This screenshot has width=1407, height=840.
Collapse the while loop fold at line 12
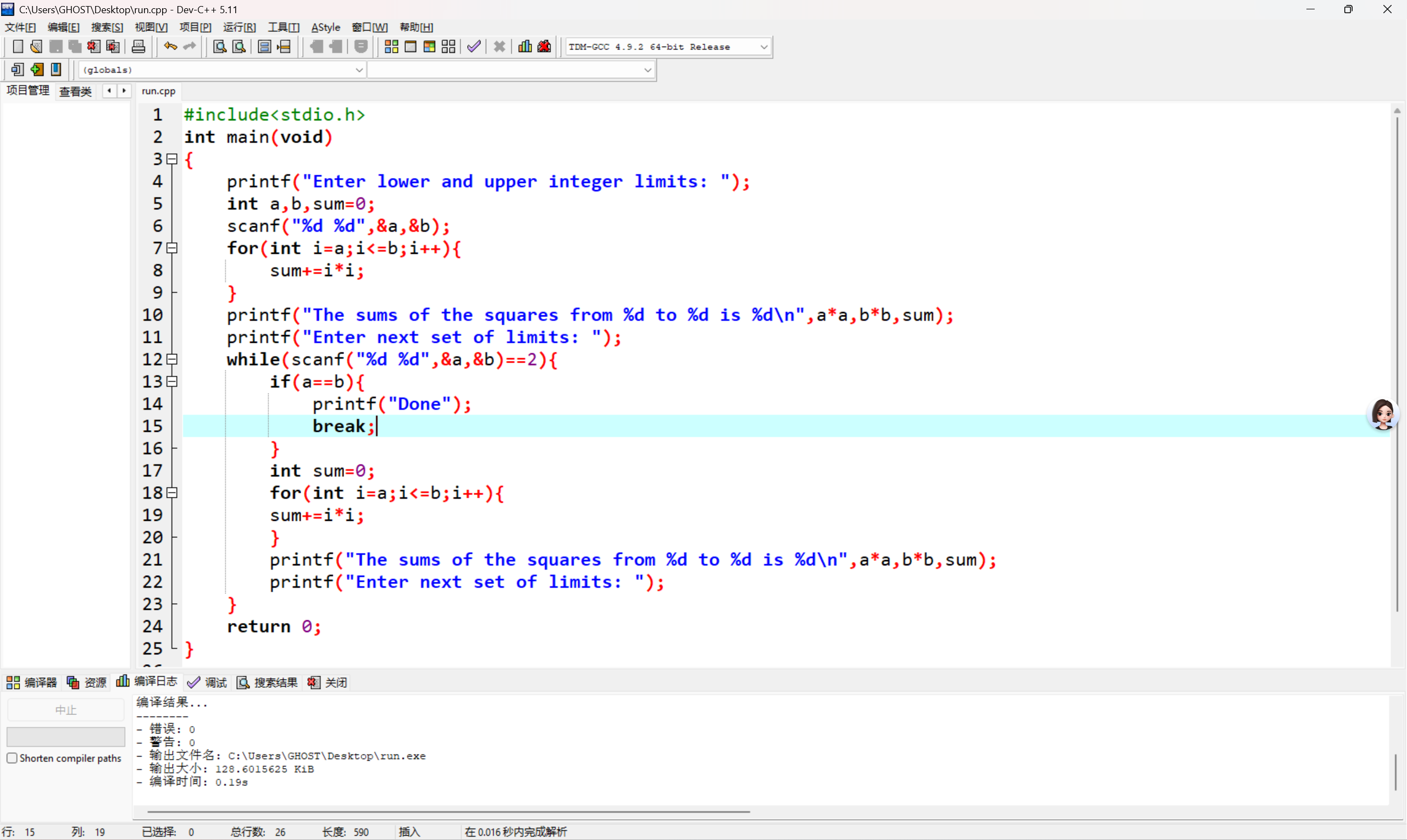tap(172, 359)
